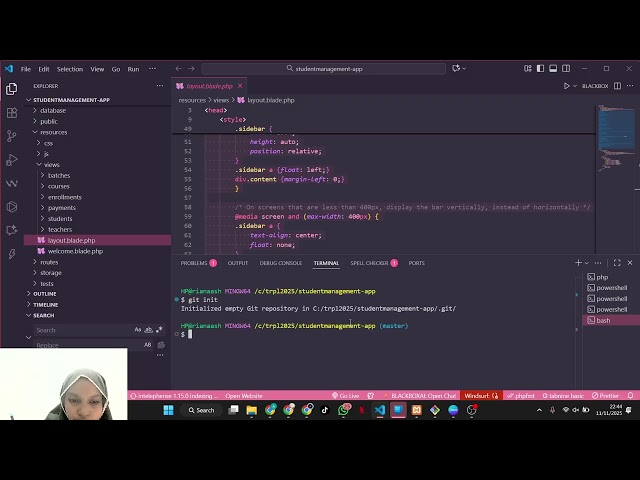640x480 pixels.
Task: Click tabnine basic status item
Action: [x=563, y=396]
